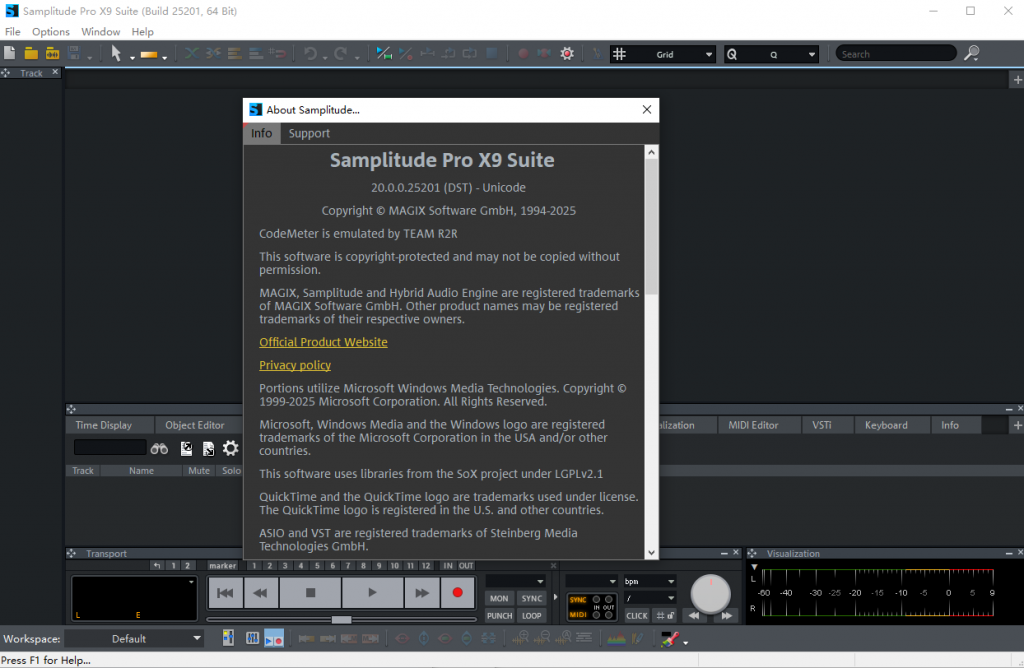Toggle the metronome CLICK button
Viewport: 1024px width, 668px height.
(637, 615)
